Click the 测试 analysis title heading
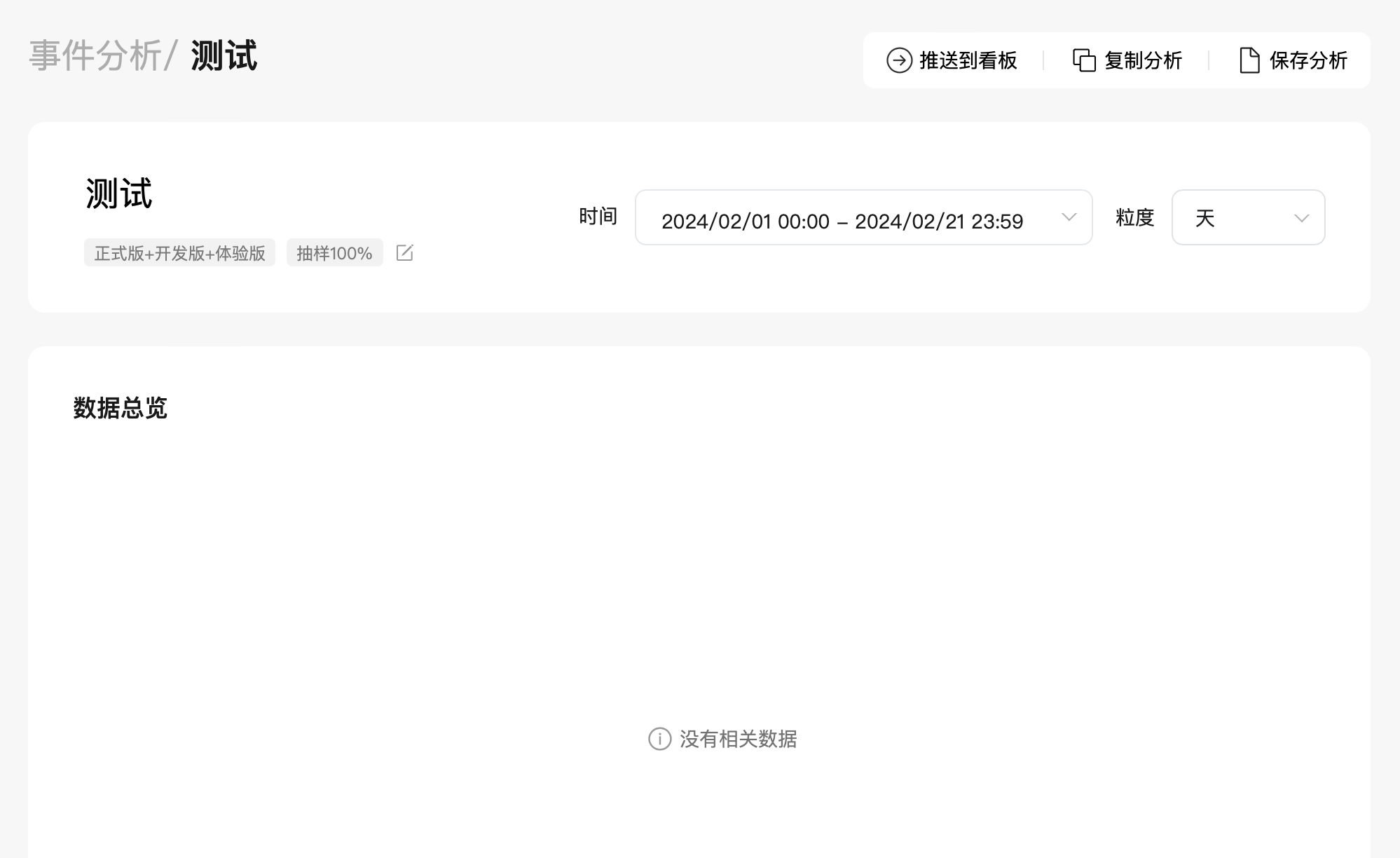The image size is (1400, 858). [119, 193]
